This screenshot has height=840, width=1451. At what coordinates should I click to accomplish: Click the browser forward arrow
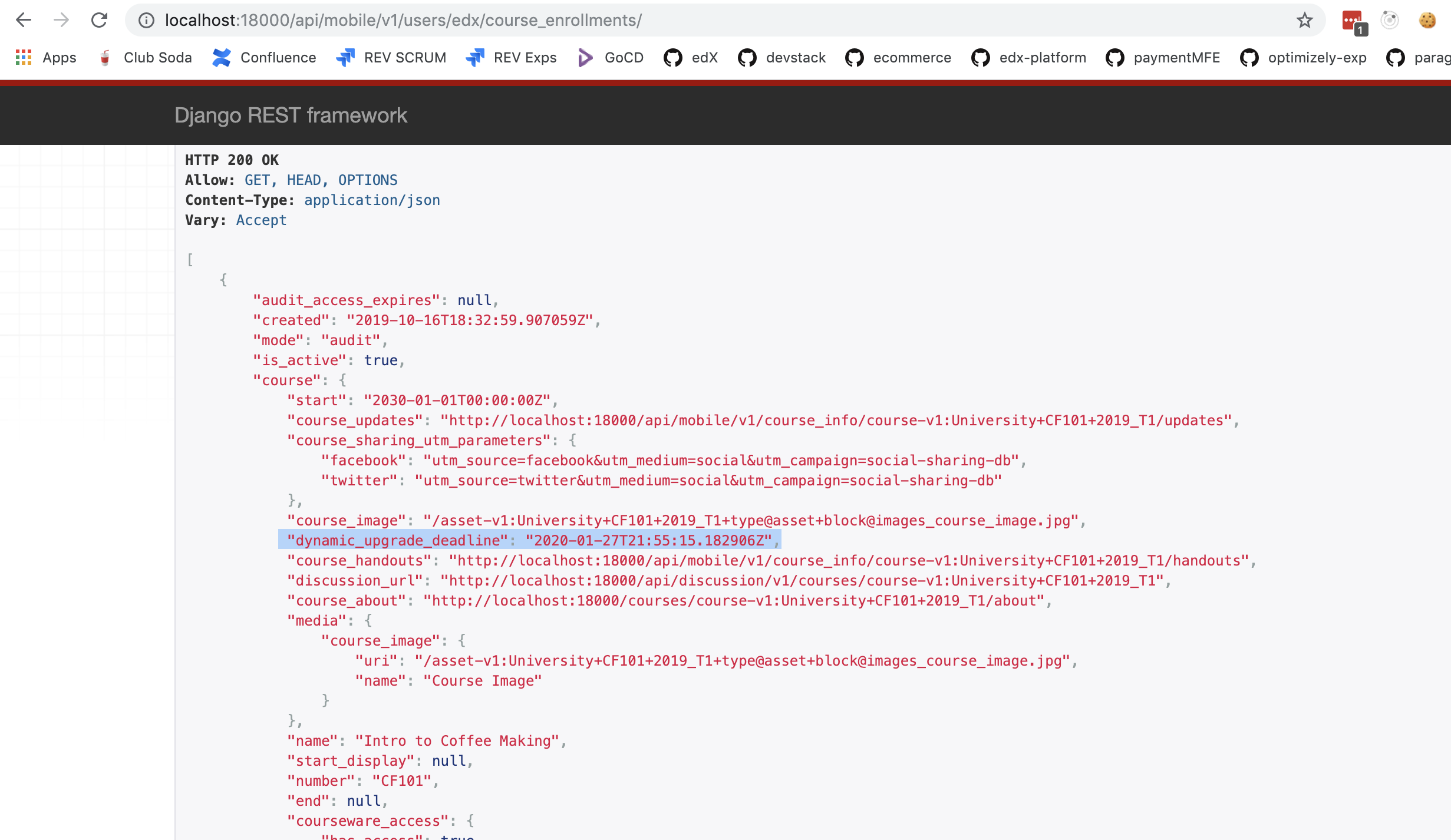(x=61, y=20)
